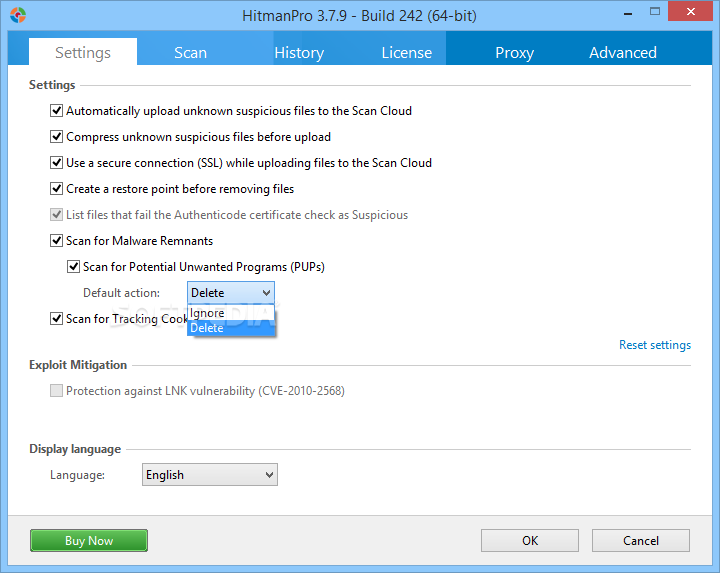
Task: Disable SSL secure connection checkbox
Action: click(x=56, y=163)
